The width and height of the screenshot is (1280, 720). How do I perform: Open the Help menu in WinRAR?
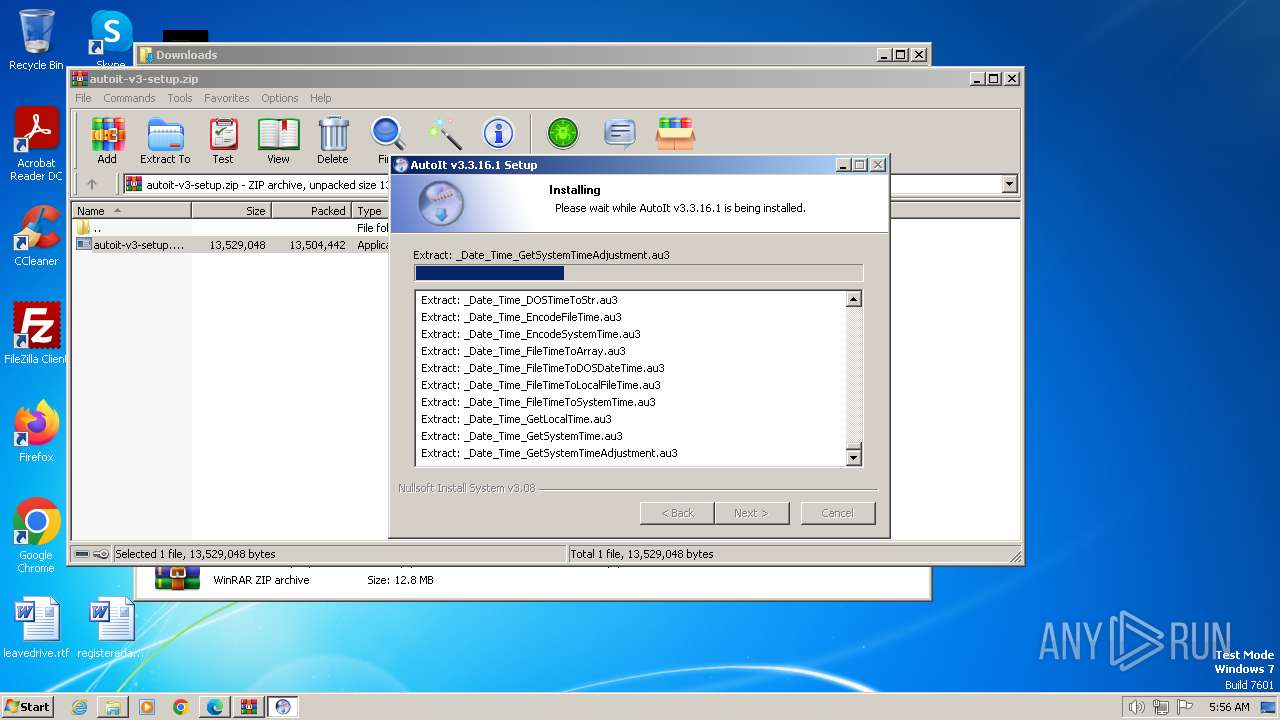[320, 98]
